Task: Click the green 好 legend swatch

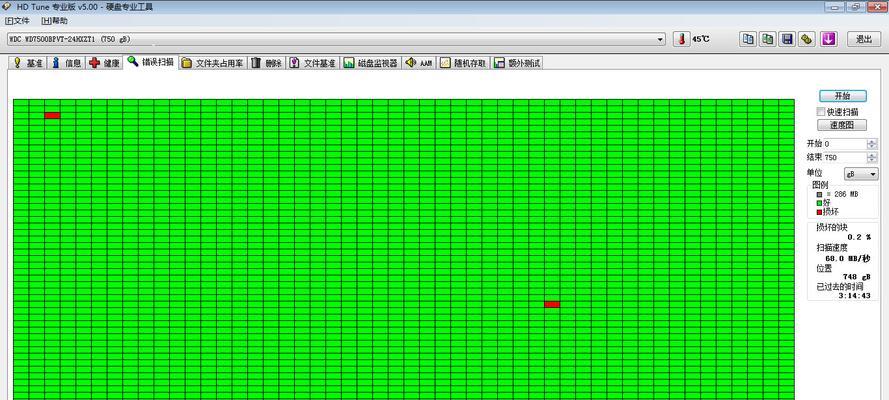Action: [819, 203]
